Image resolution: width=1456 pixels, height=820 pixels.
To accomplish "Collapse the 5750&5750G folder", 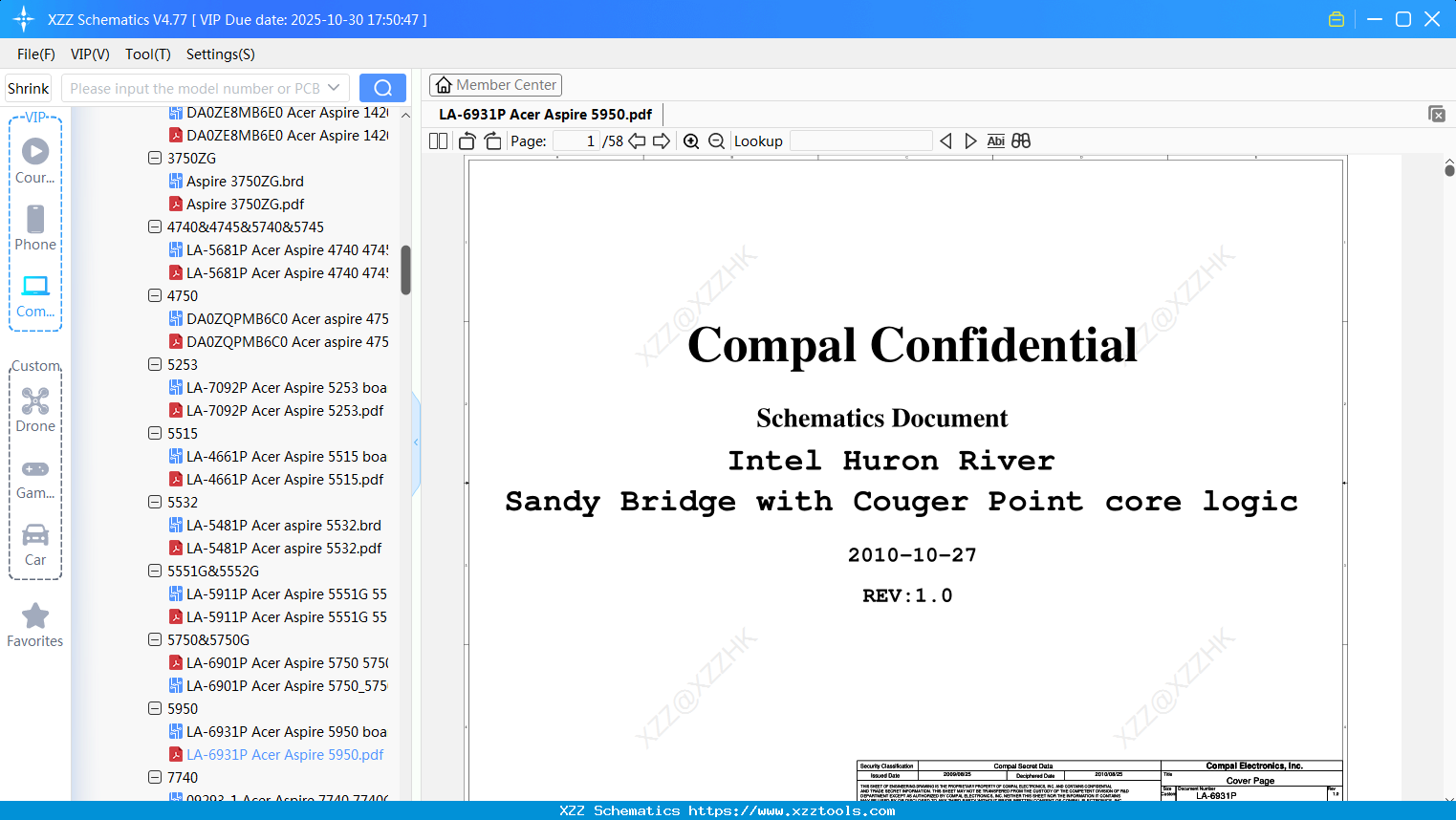I will (155, 639).
